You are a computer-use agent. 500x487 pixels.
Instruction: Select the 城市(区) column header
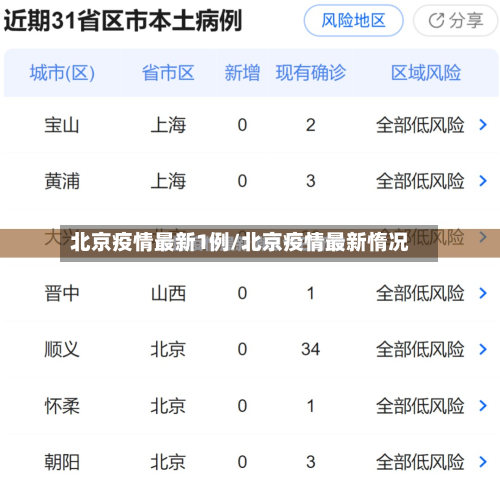(x=62, y=73)
